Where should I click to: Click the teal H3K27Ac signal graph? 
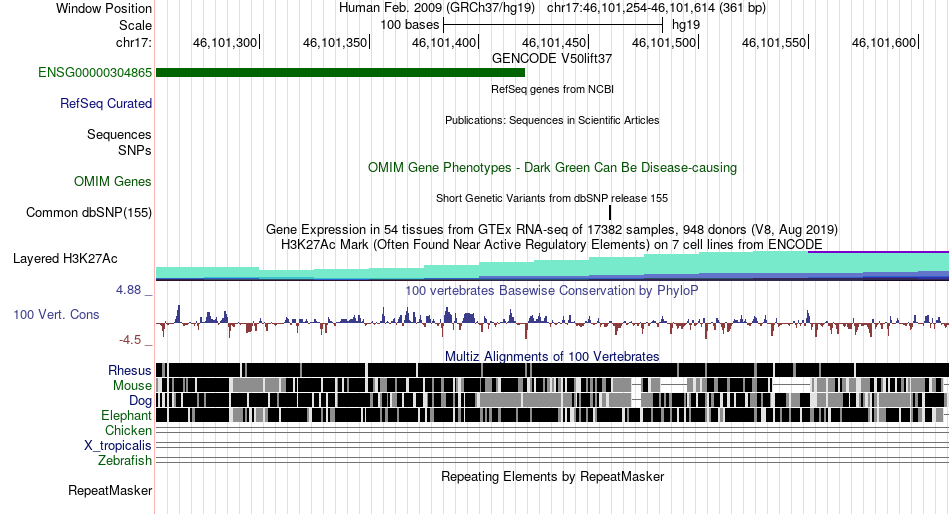click(553, 266)
